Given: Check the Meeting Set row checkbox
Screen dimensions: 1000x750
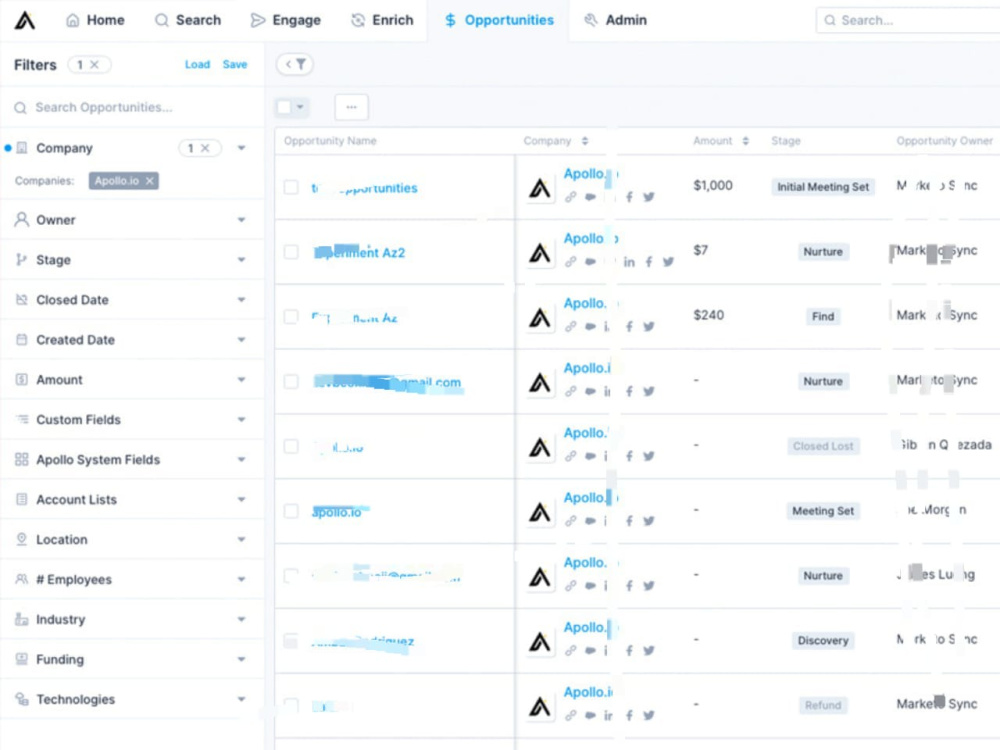Looking at the screenshot, I should coord(291,511).
